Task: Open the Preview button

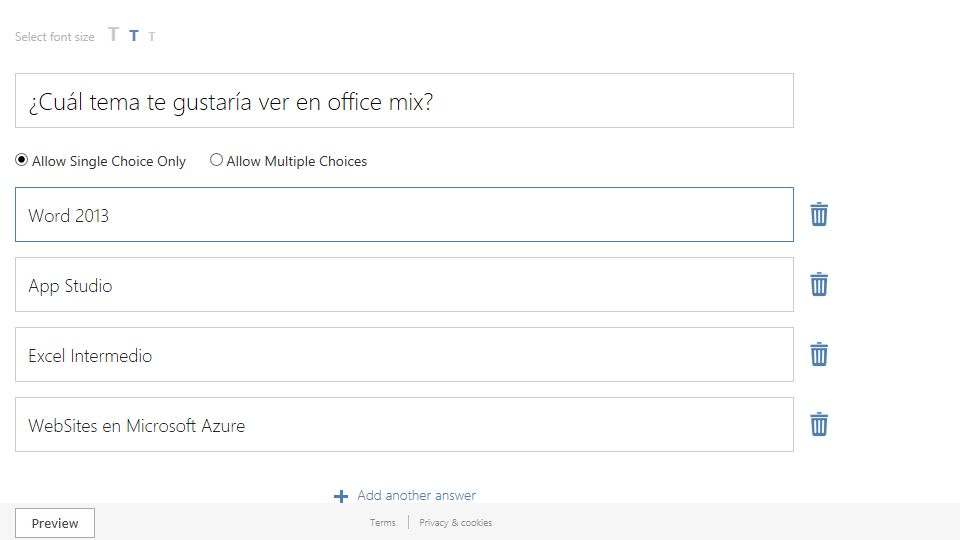Action: (55, 523)
